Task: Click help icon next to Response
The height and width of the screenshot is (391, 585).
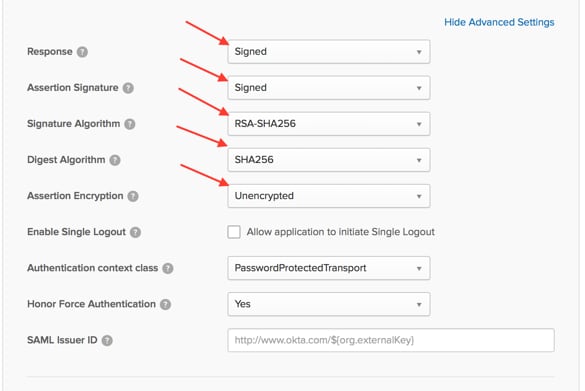Action: point(82,52)
